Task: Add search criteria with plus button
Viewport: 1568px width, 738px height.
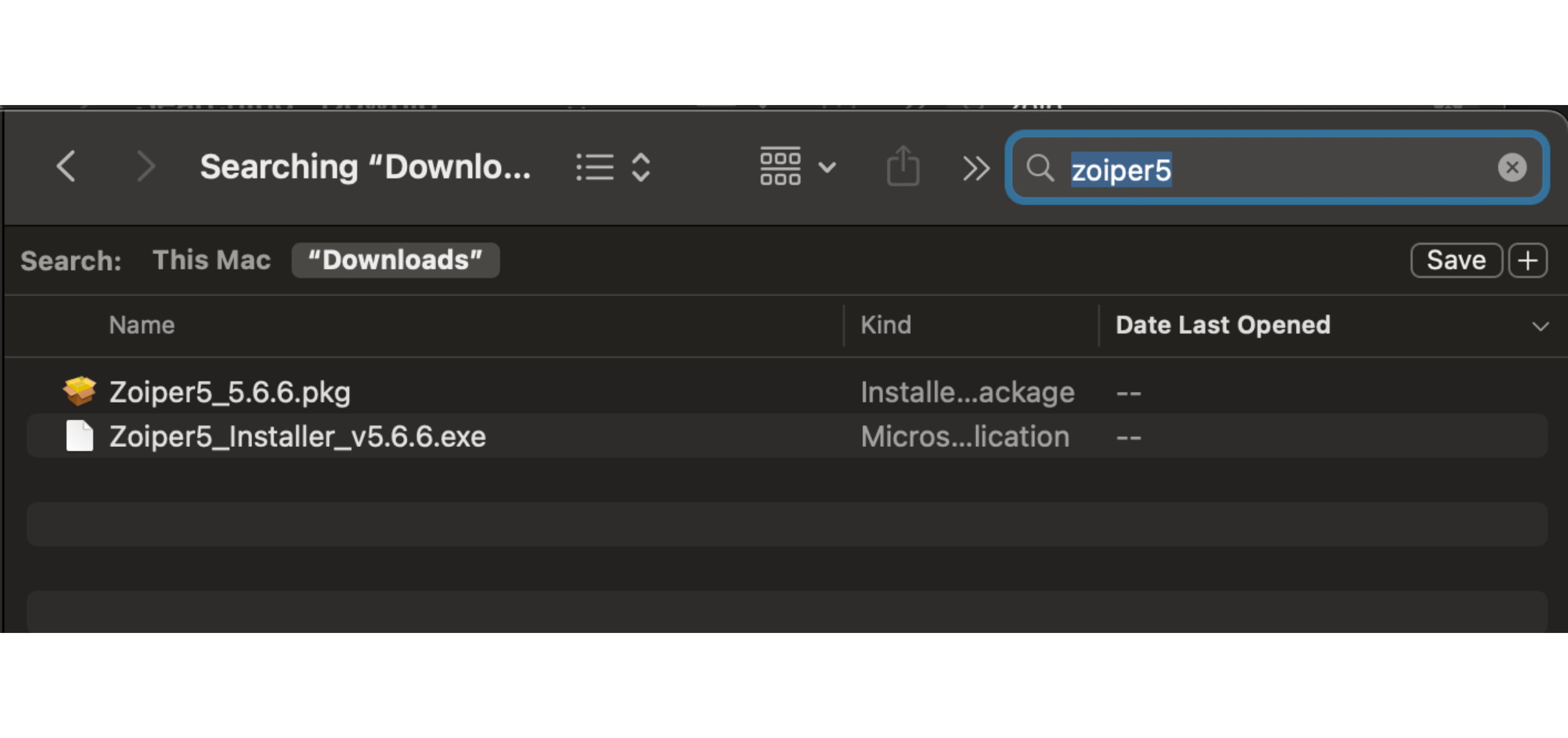Action: tap(1527, 260)
